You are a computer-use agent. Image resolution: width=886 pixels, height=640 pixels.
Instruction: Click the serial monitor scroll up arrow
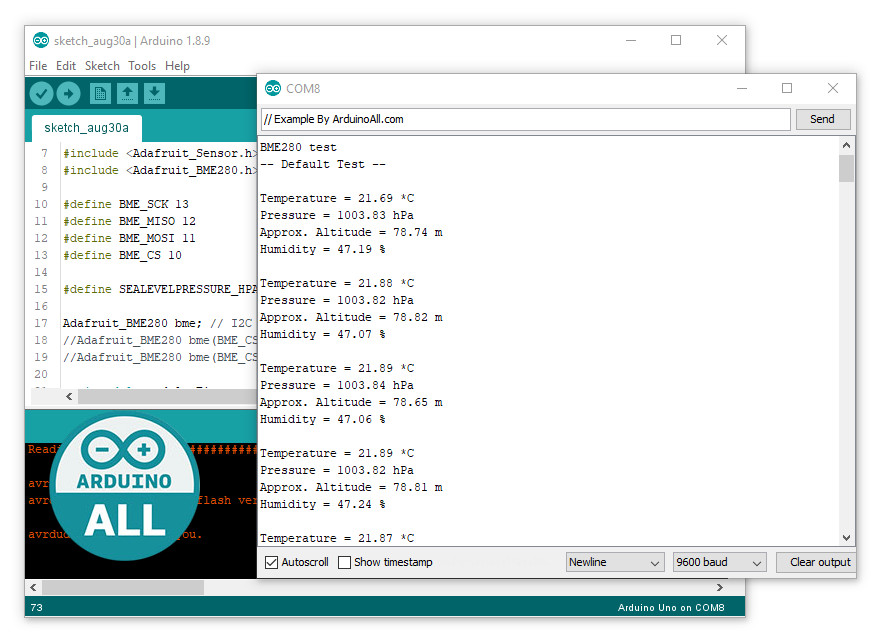846,146
